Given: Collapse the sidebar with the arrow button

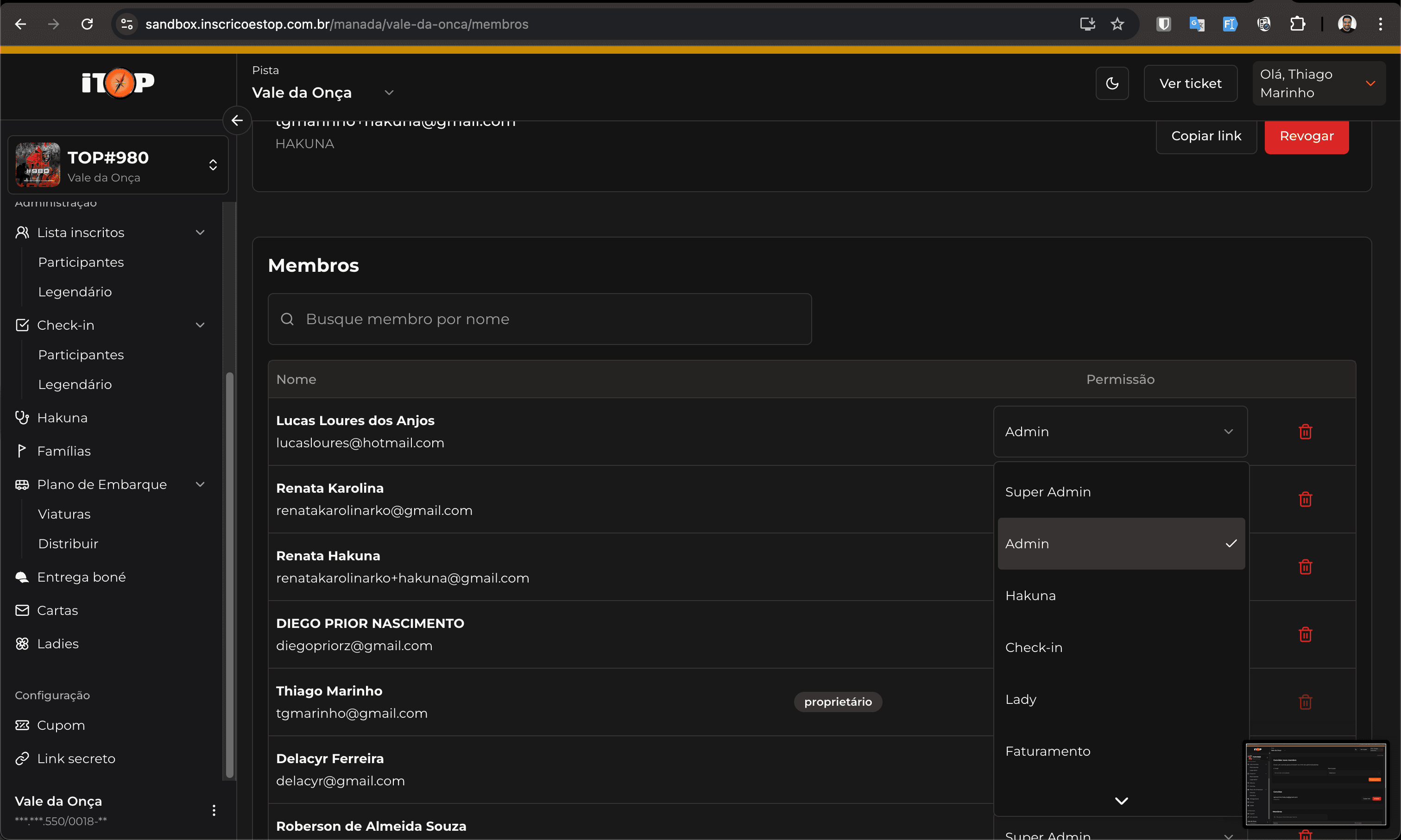Looking at the screenshot, I should 237,120.
